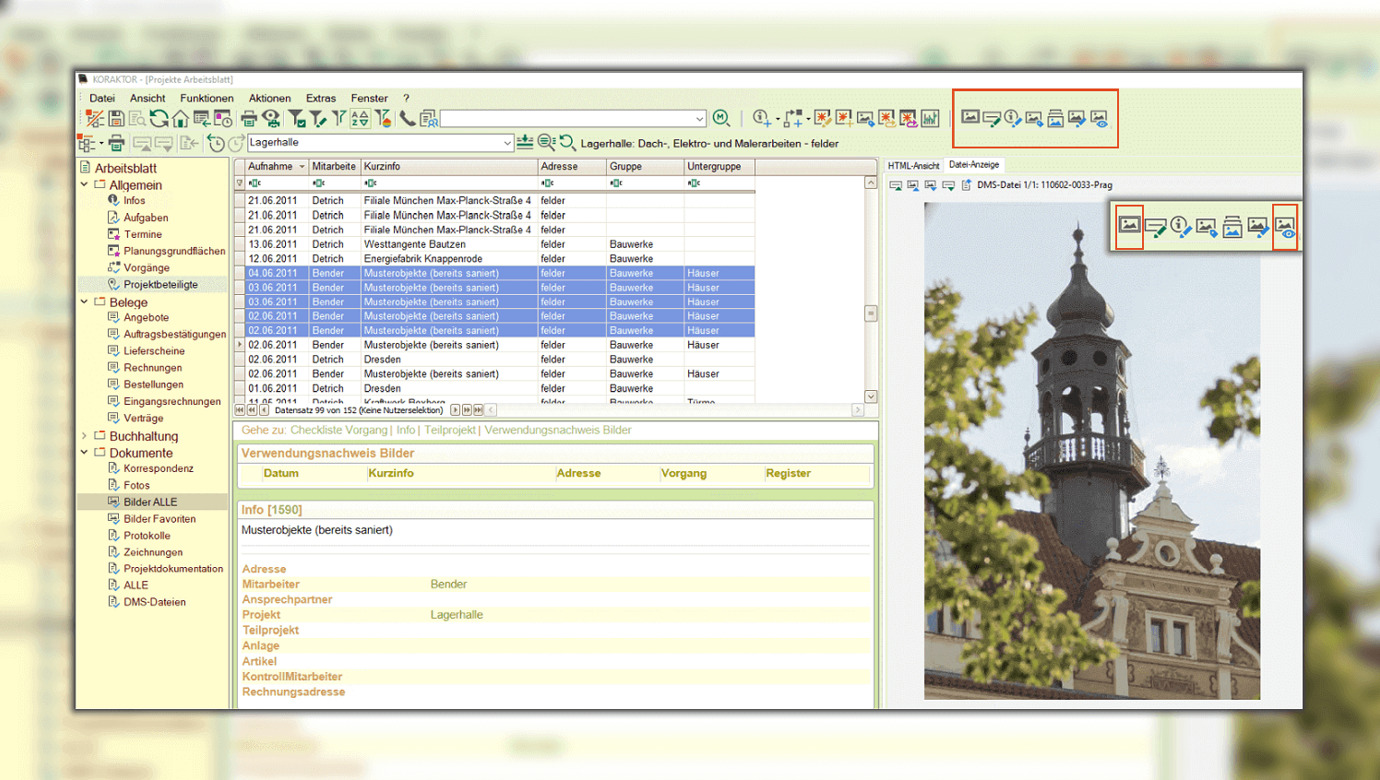The height and width of the screenshot is (780, 1380).
Task: Jump to Checkliste Vorgang link
Action: 339,430
